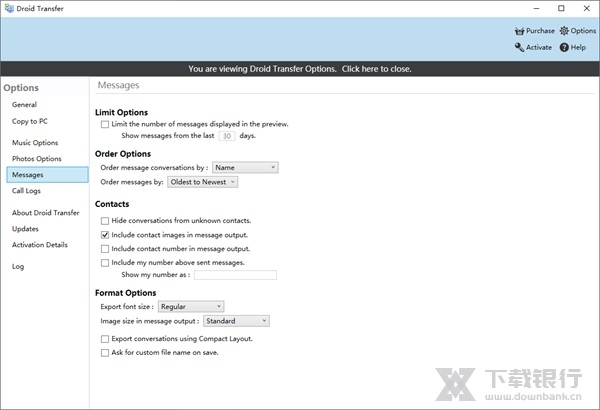Screen dimensions: 600x410
Task: Click the days number input field
Action: pyautogui.click(x=227, y=136)
